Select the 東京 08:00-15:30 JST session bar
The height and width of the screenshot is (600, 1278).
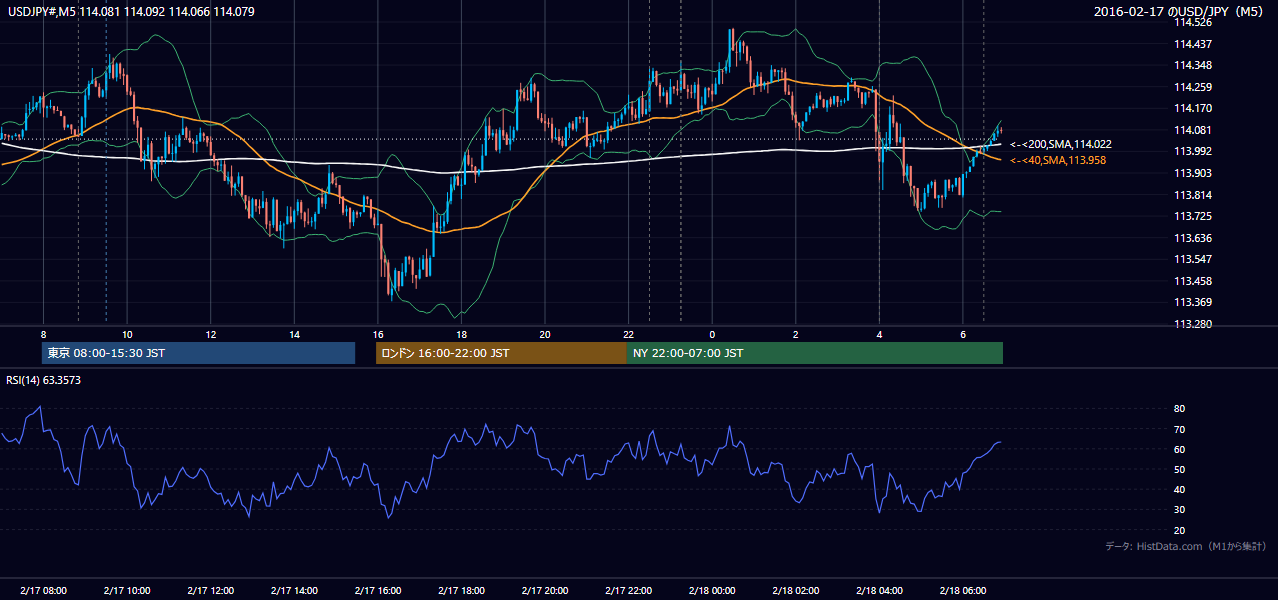click(199, 353)
